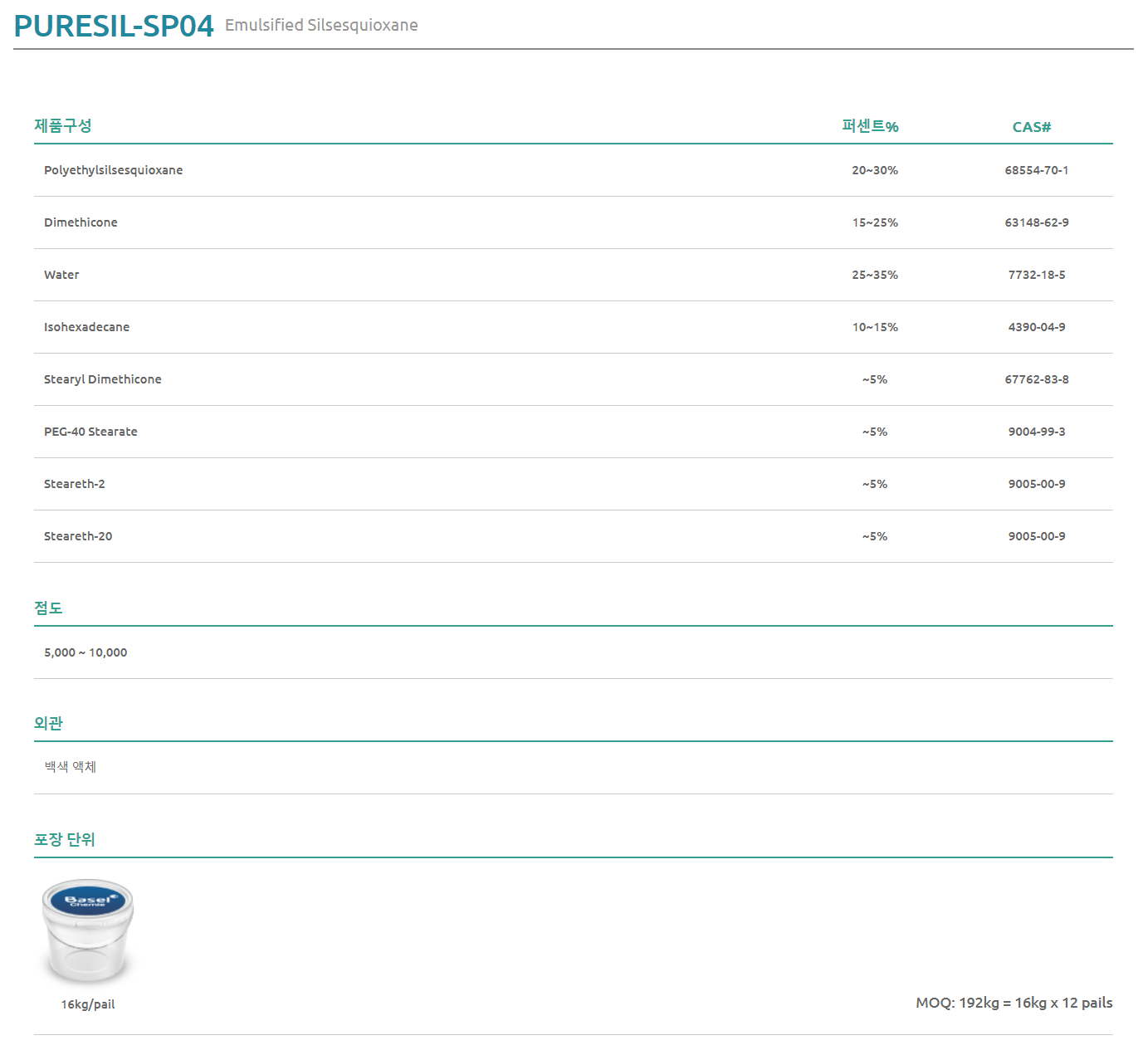Click the Basel Chemie pail image
The width and height of the screenshot is (1148, 1050).
coord(88,931)
